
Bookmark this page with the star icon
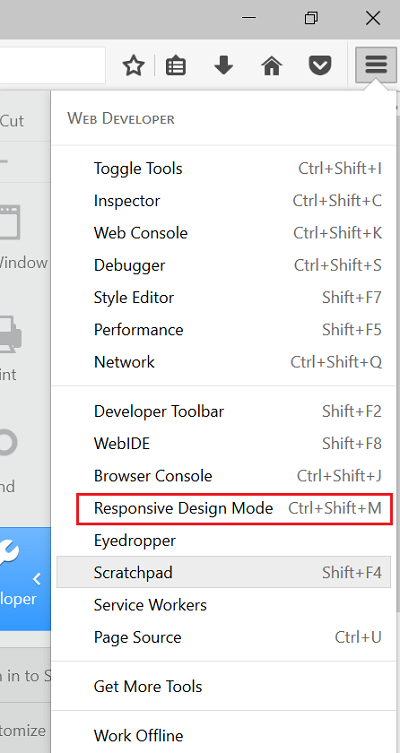pos(133,65)
